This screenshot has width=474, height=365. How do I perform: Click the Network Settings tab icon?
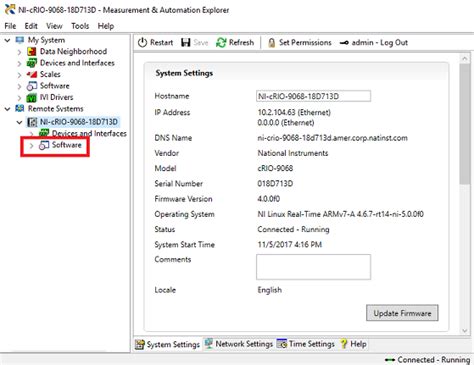[209, 343]
